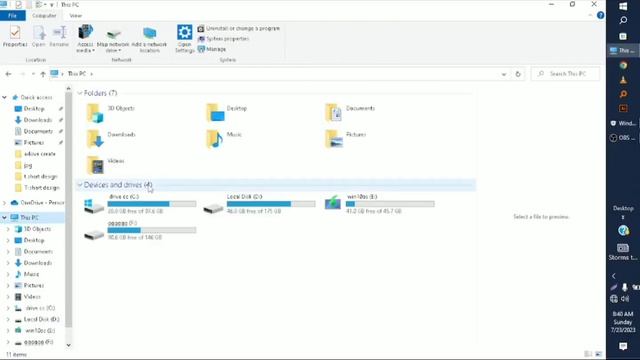The image size is (640, 360).
Task: Focus the Search This PC box
Action: [x=566, y=74]
